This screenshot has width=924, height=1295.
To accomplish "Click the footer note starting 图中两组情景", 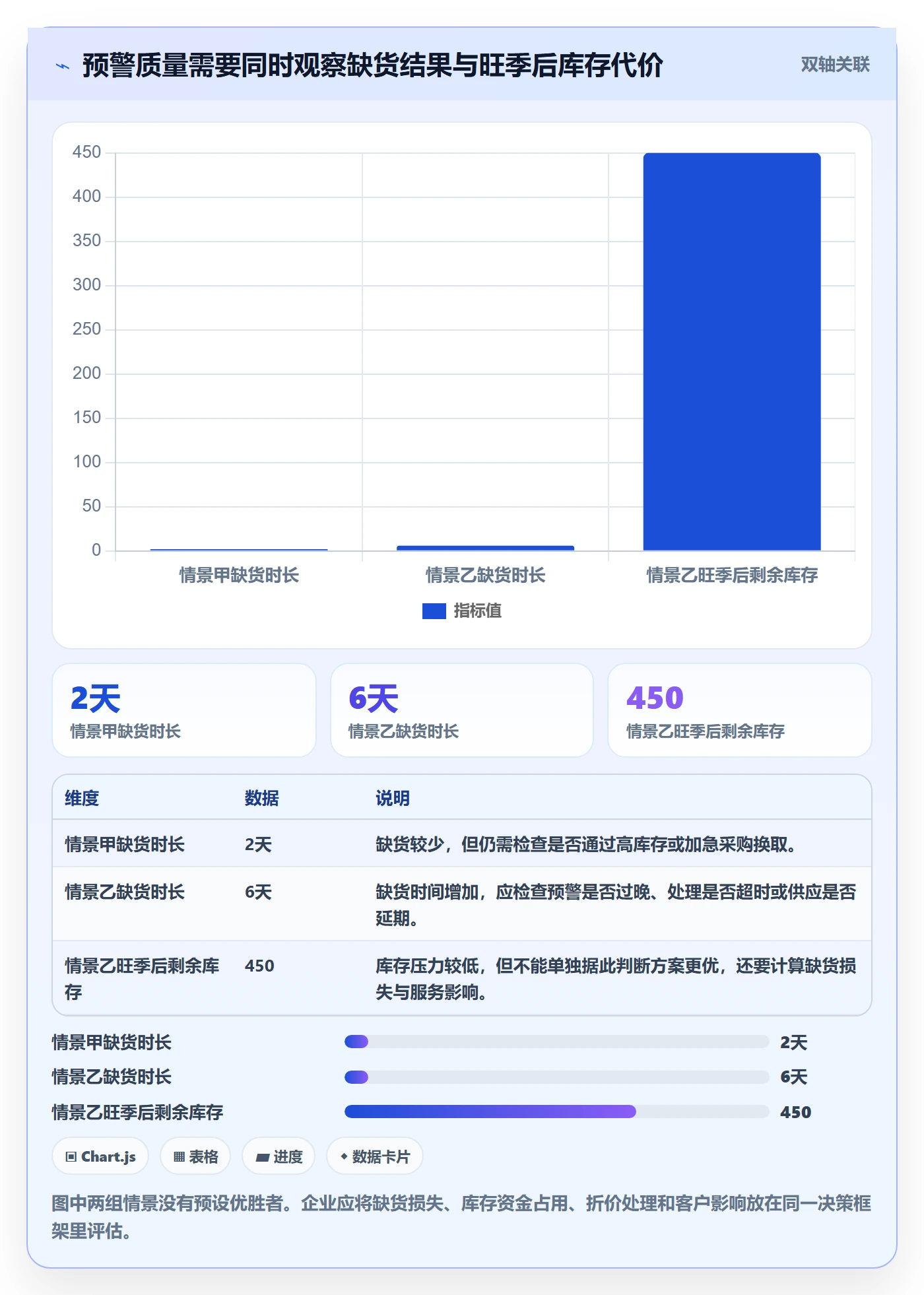I will coord(461,1217).
